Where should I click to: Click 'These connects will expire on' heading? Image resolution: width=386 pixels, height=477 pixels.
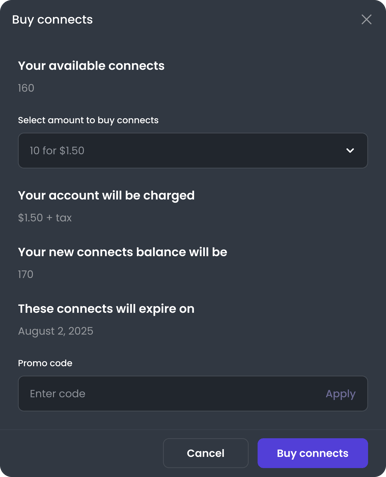[106, 309]
